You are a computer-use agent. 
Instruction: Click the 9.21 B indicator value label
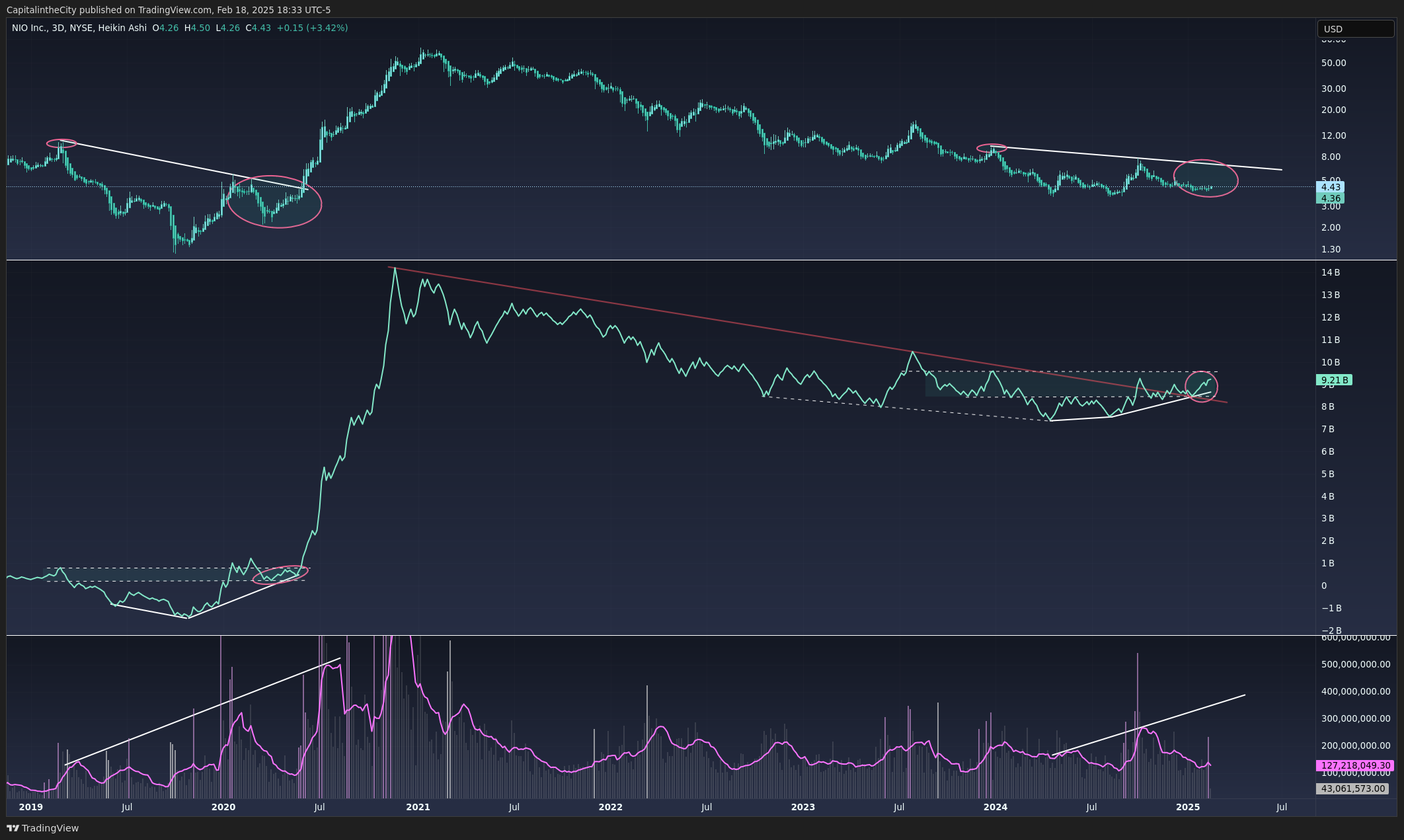1334,380
